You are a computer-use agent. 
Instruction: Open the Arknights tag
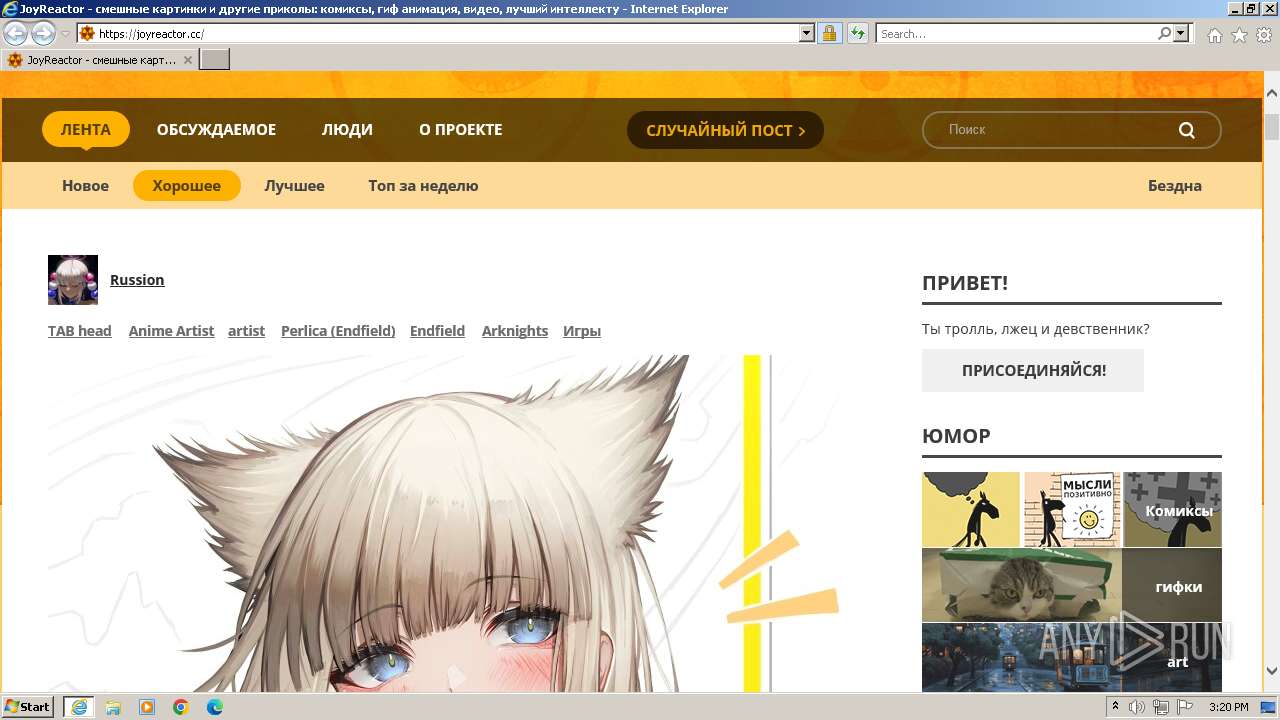pyautogui.click(x=515, y=331)
